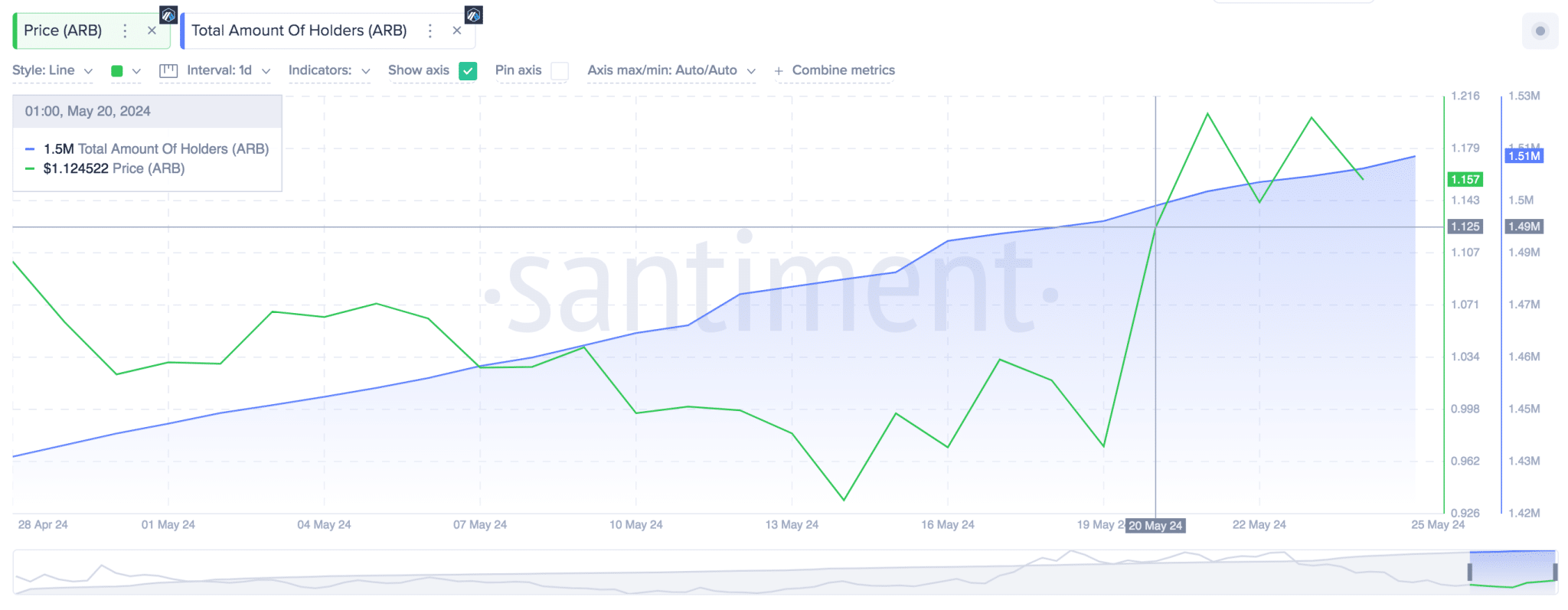Click the highlighted range in the minimap
The height and width of the screenshot is (610, 1568).
tap(1512, 572)
